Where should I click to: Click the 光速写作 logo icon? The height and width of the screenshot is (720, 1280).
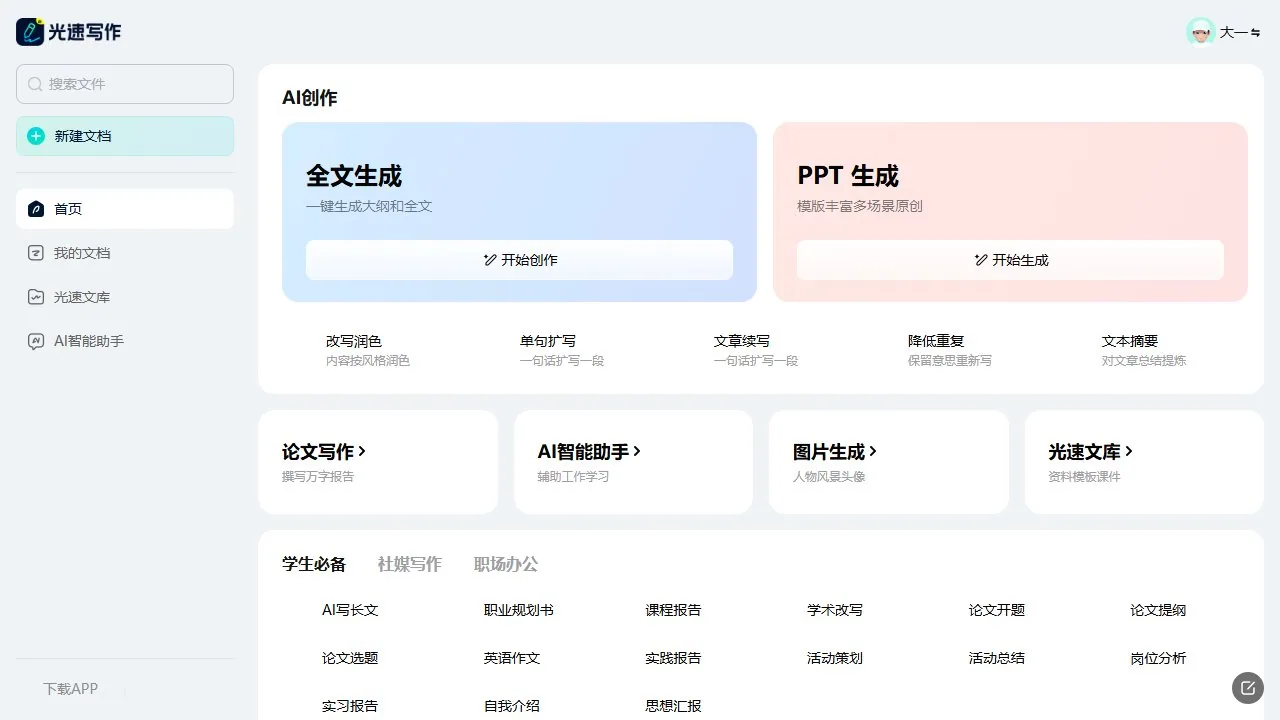click(x=30, y=32)
